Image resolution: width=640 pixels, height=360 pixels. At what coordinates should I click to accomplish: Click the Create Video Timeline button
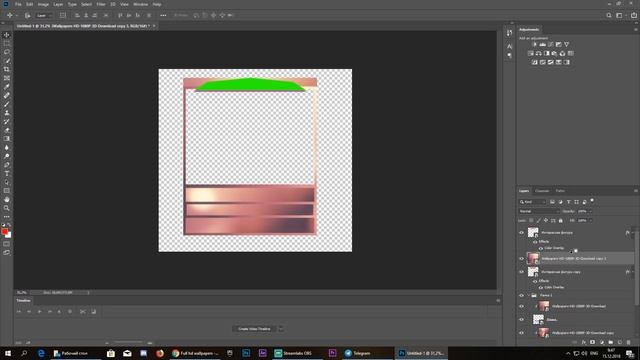(254, 329)
